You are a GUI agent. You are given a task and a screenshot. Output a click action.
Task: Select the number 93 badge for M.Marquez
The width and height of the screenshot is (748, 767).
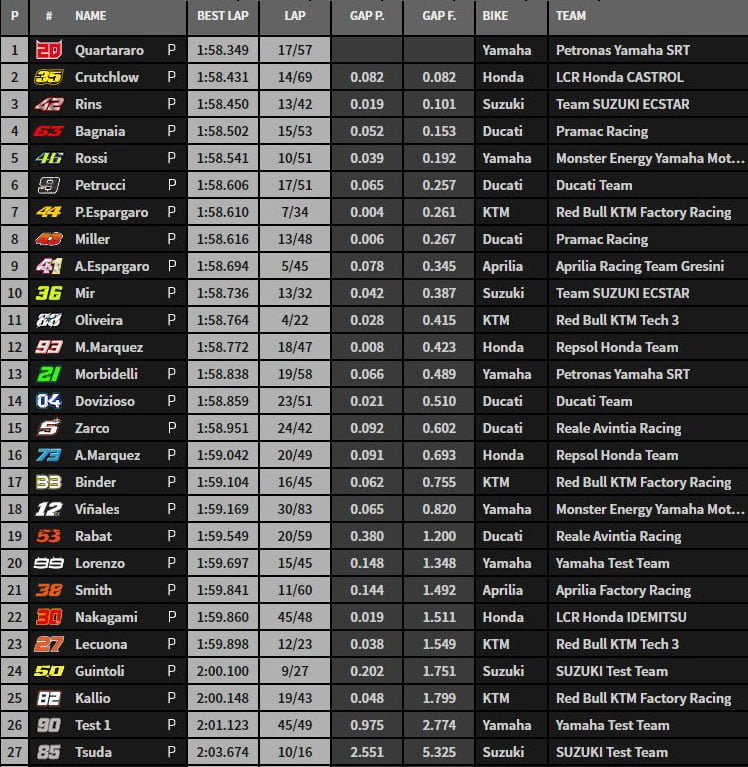tap(48, 347)
